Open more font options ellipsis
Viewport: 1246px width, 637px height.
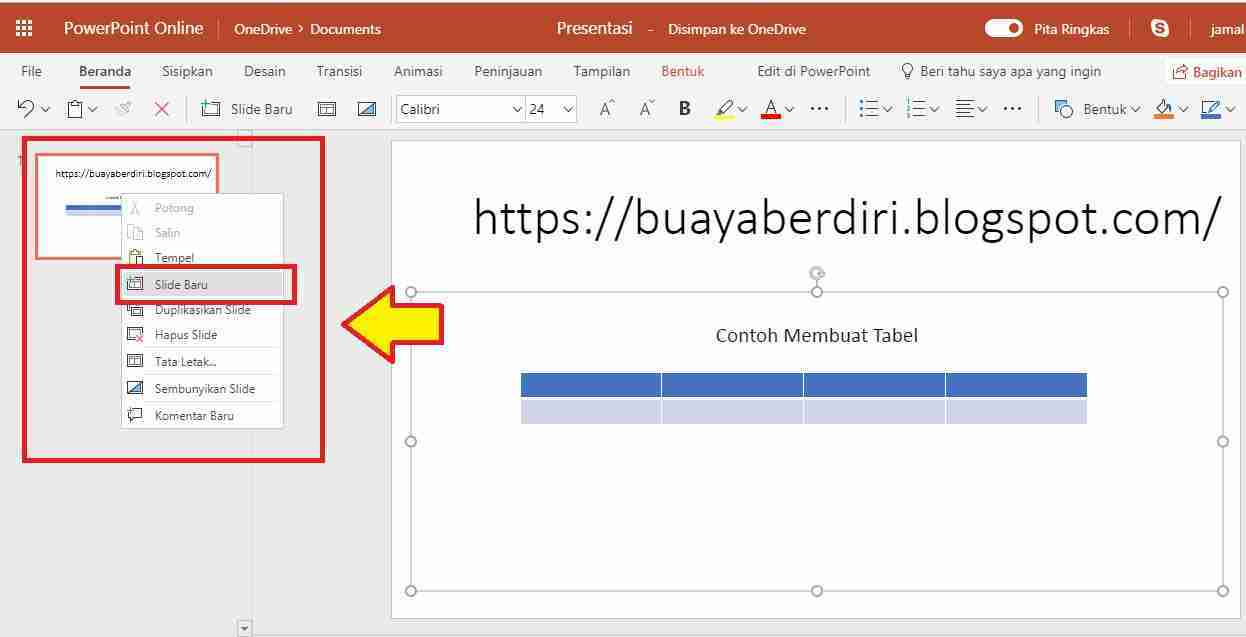(x=819, y=109)
